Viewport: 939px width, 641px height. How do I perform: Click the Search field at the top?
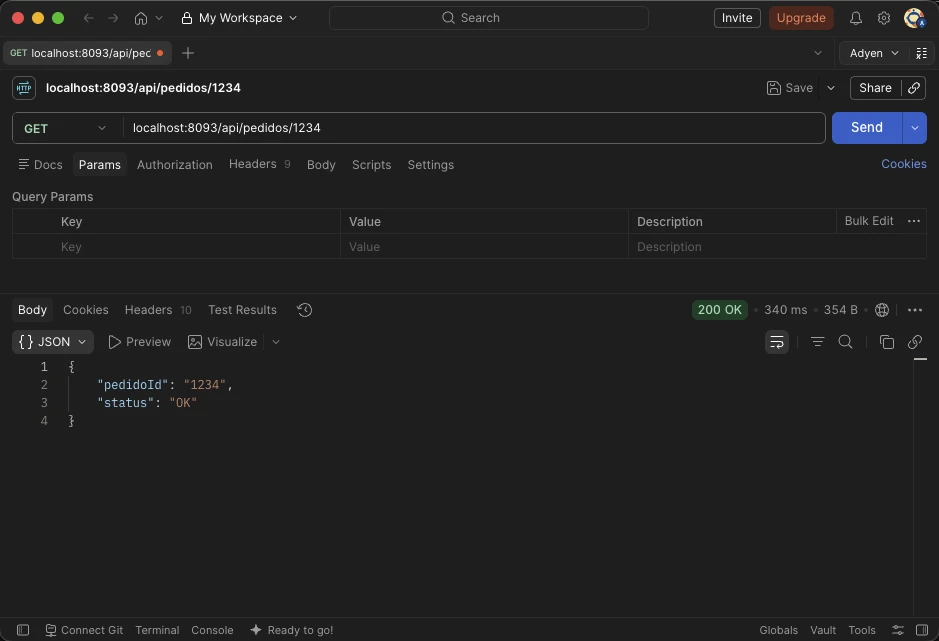point(489,18)
